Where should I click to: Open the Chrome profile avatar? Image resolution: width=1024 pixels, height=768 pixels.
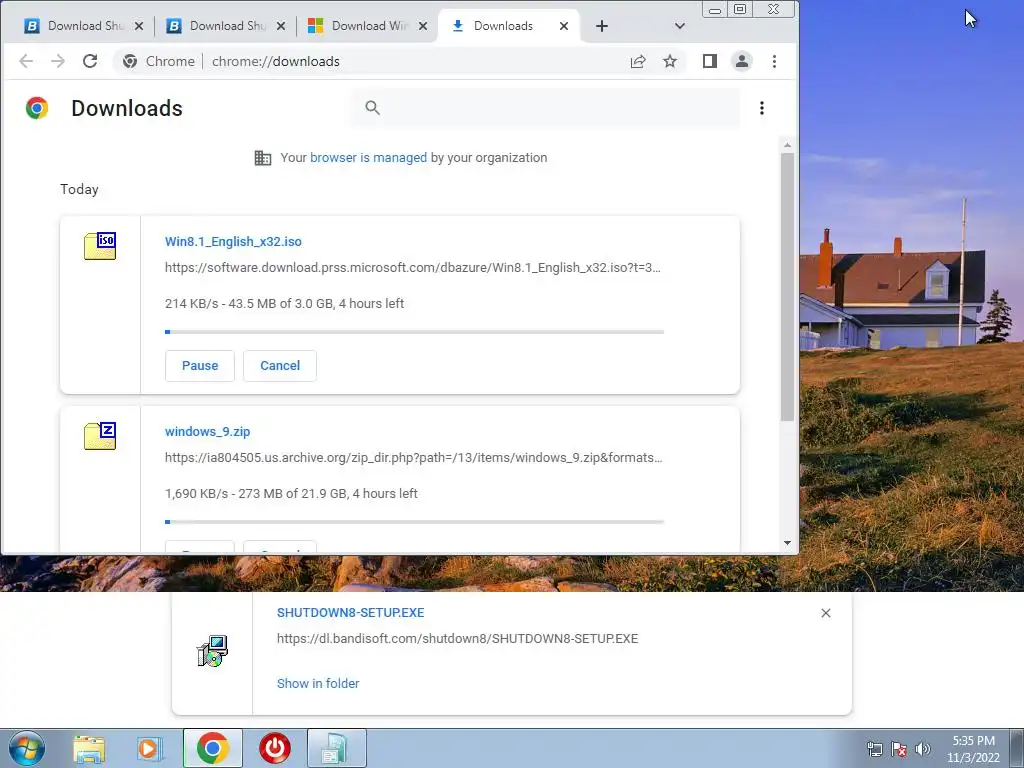click(742, 61)
